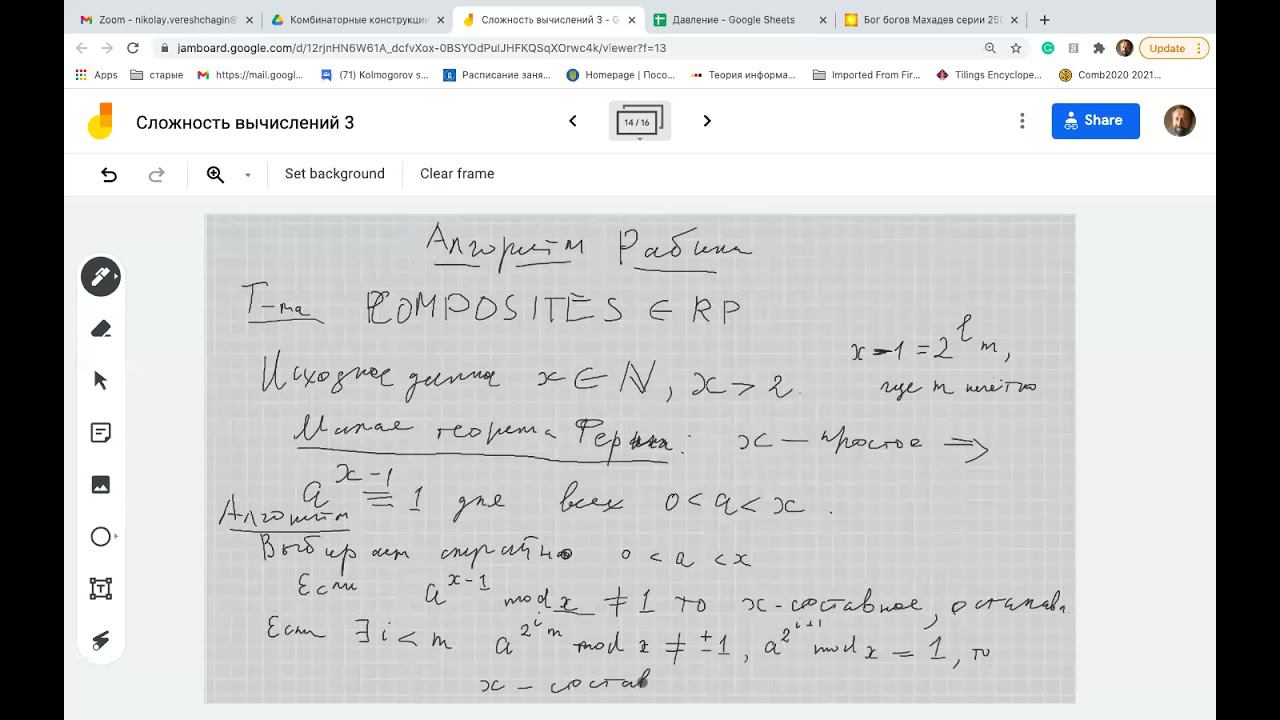Image resolution: width=1280 pixels, height=720 pixels.
Task: Select the Pen tool in sidebar
Action: click(100, 277)
